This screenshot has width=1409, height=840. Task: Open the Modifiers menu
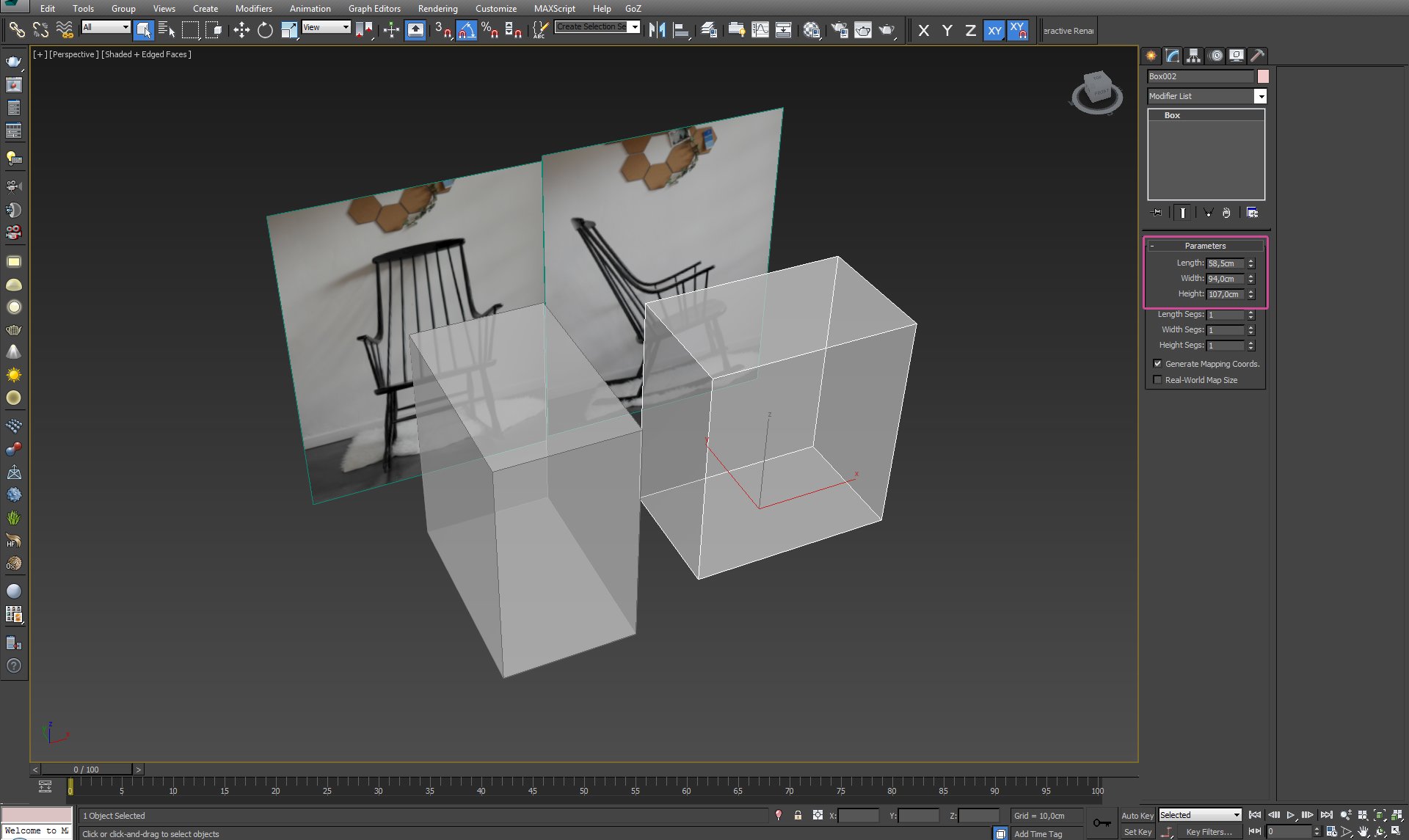[253, 9]
